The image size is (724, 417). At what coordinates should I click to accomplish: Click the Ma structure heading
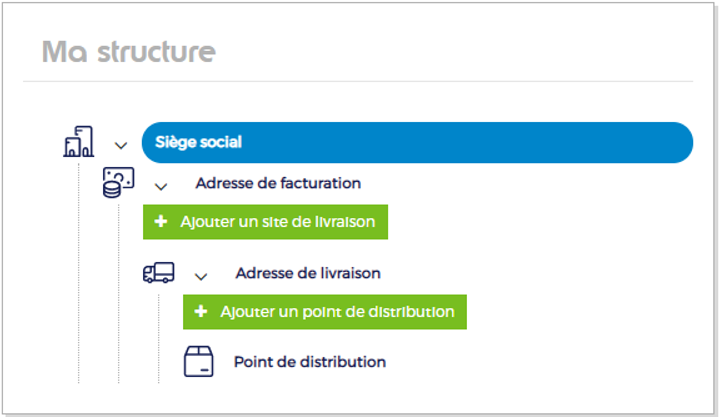(128, 51)
